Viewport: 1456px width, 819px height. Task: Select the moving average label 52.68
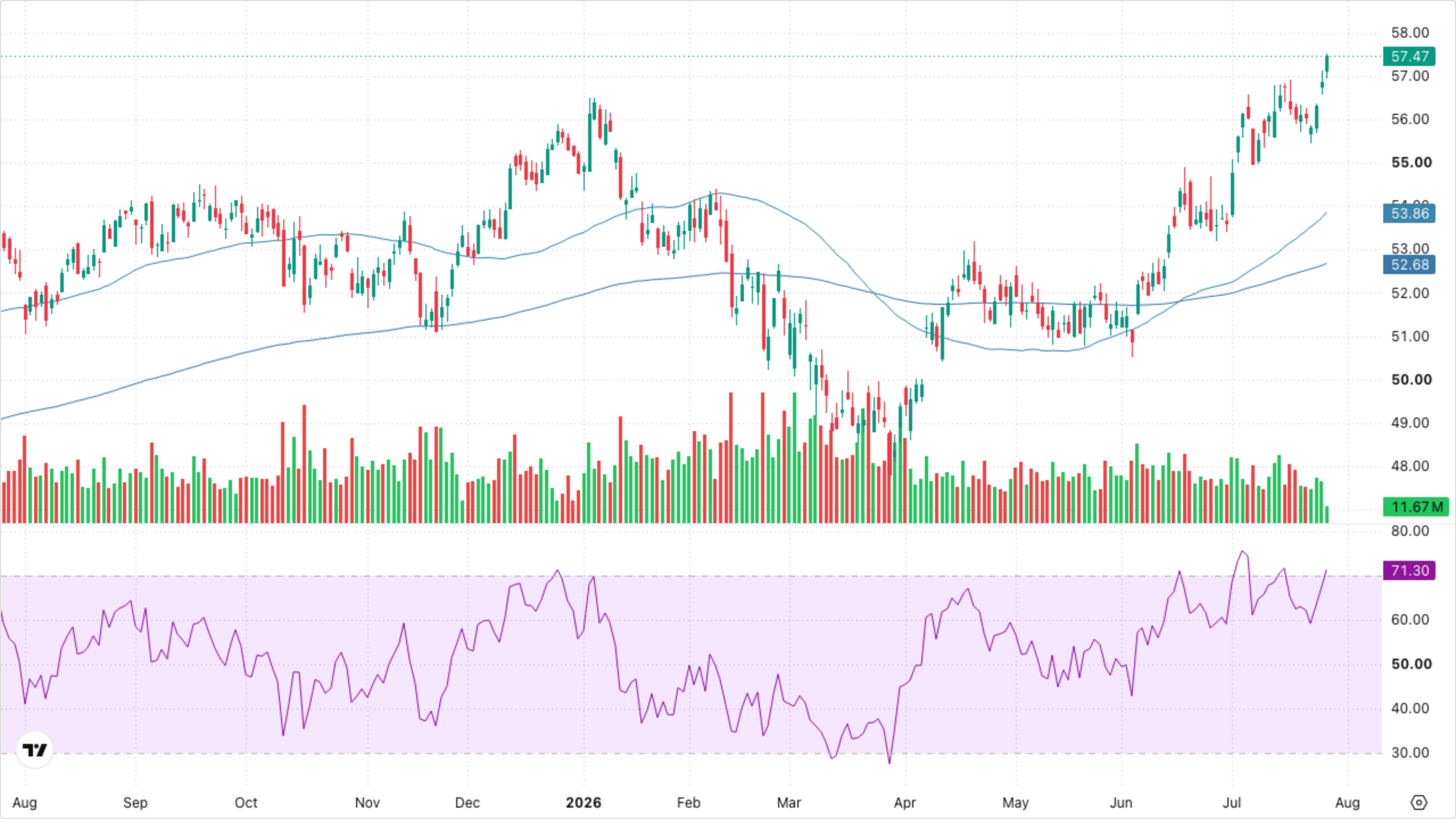[1409, 264]
